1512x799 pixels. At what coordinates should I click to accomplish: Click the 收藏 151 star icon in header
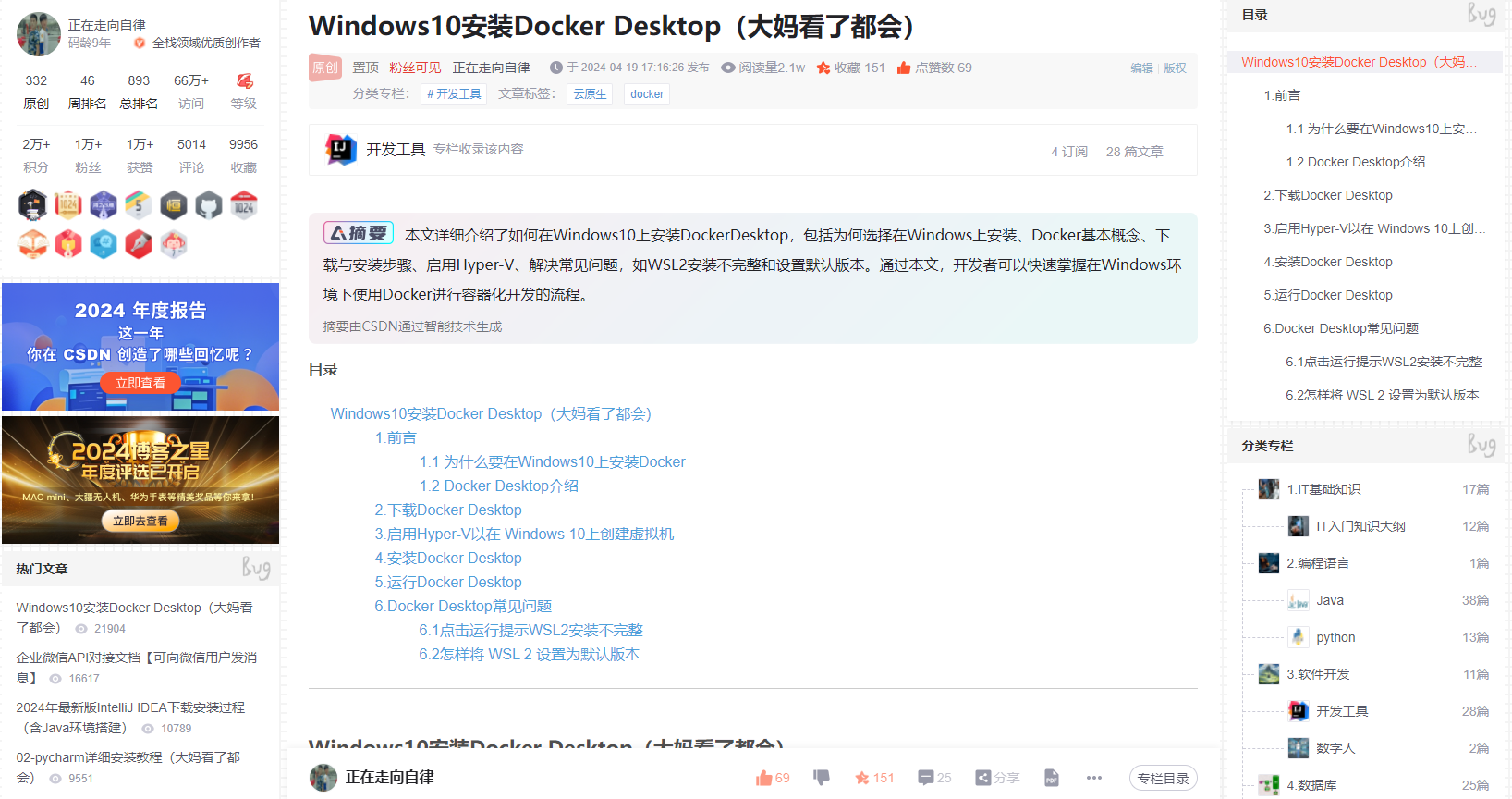point(823,68)
